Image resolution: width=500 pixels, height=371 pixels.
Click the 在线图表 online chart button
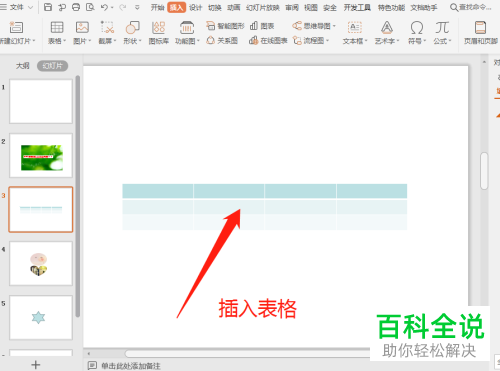pyautogui.click(x=268, y=41)
